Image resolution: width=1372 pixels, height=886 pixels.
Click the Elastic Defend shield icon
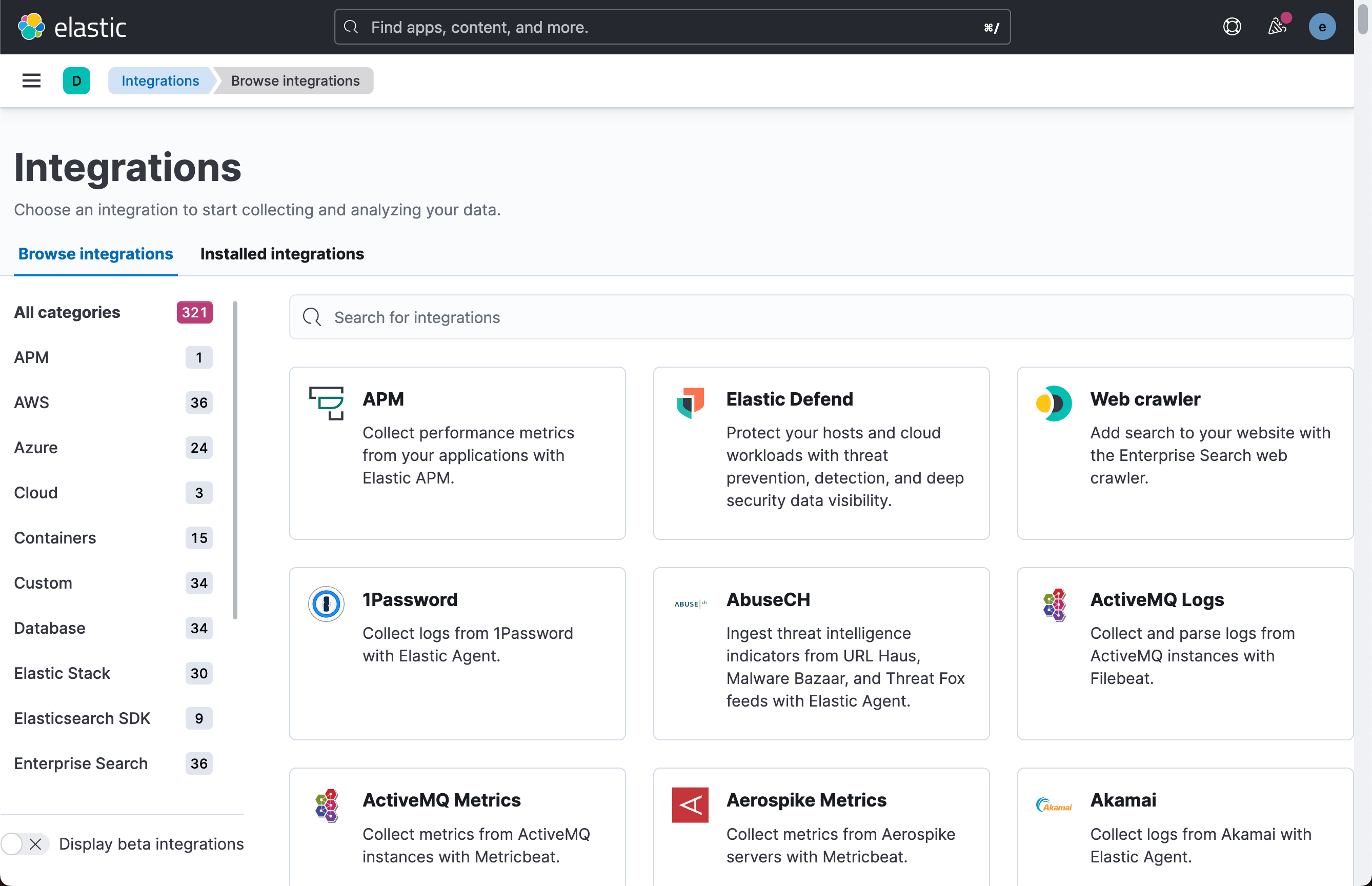(690, 402)
